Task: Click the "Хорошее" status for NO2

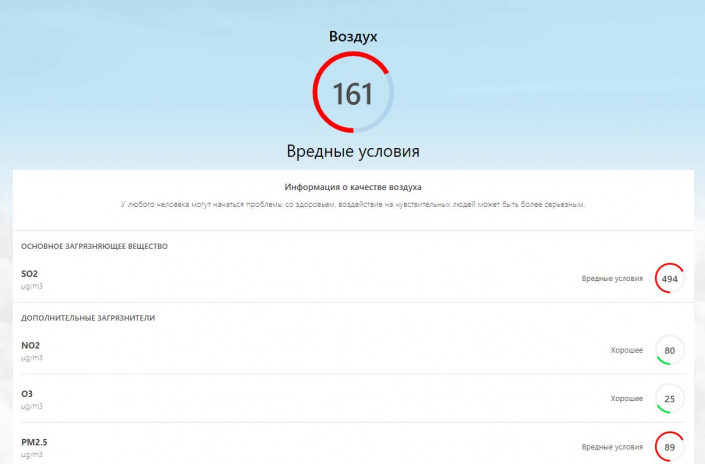Action: (626, 351)
